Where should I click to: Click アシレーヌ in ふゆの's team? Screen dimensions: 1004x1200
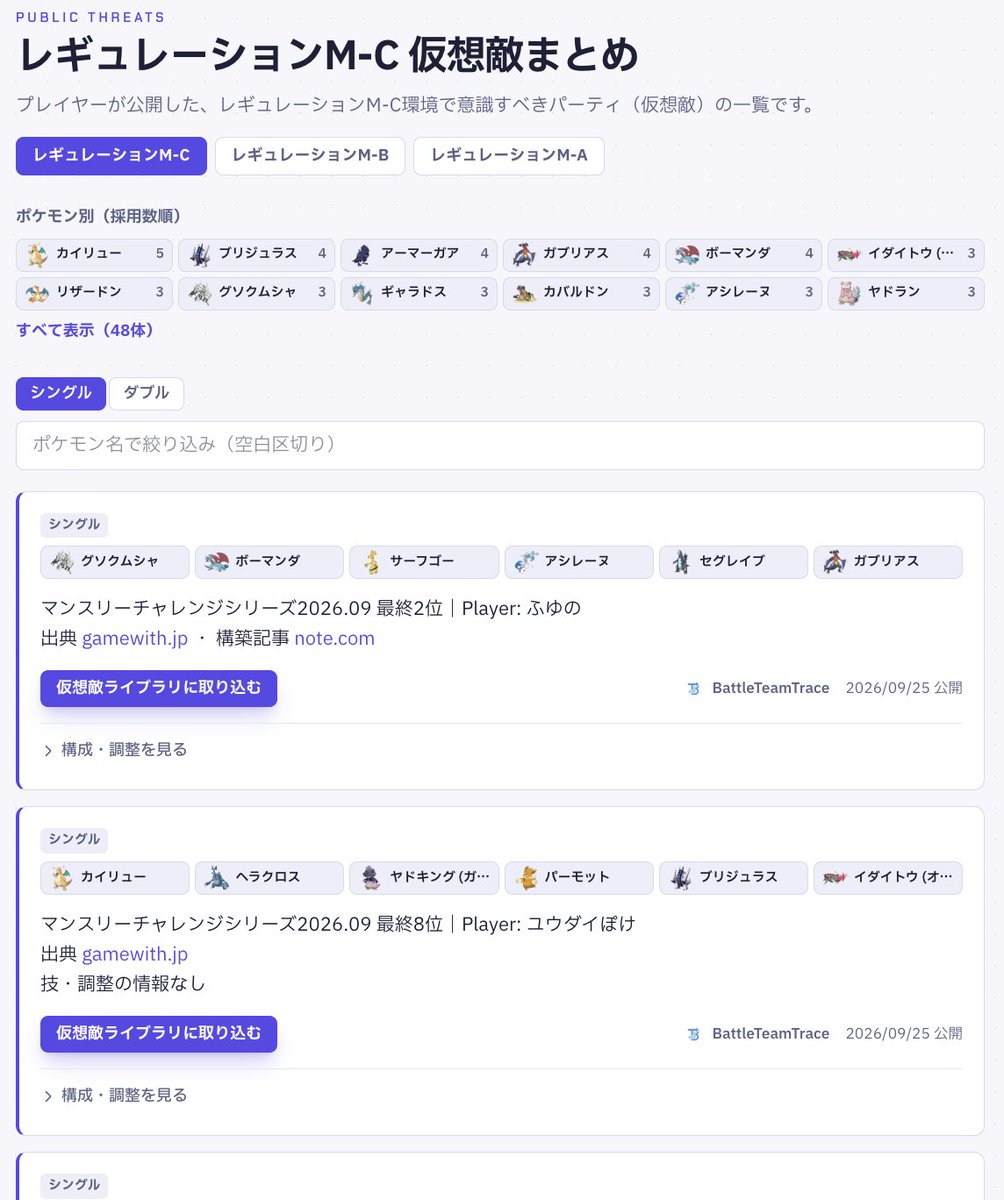pyautogui.click(x=579, y=562)
